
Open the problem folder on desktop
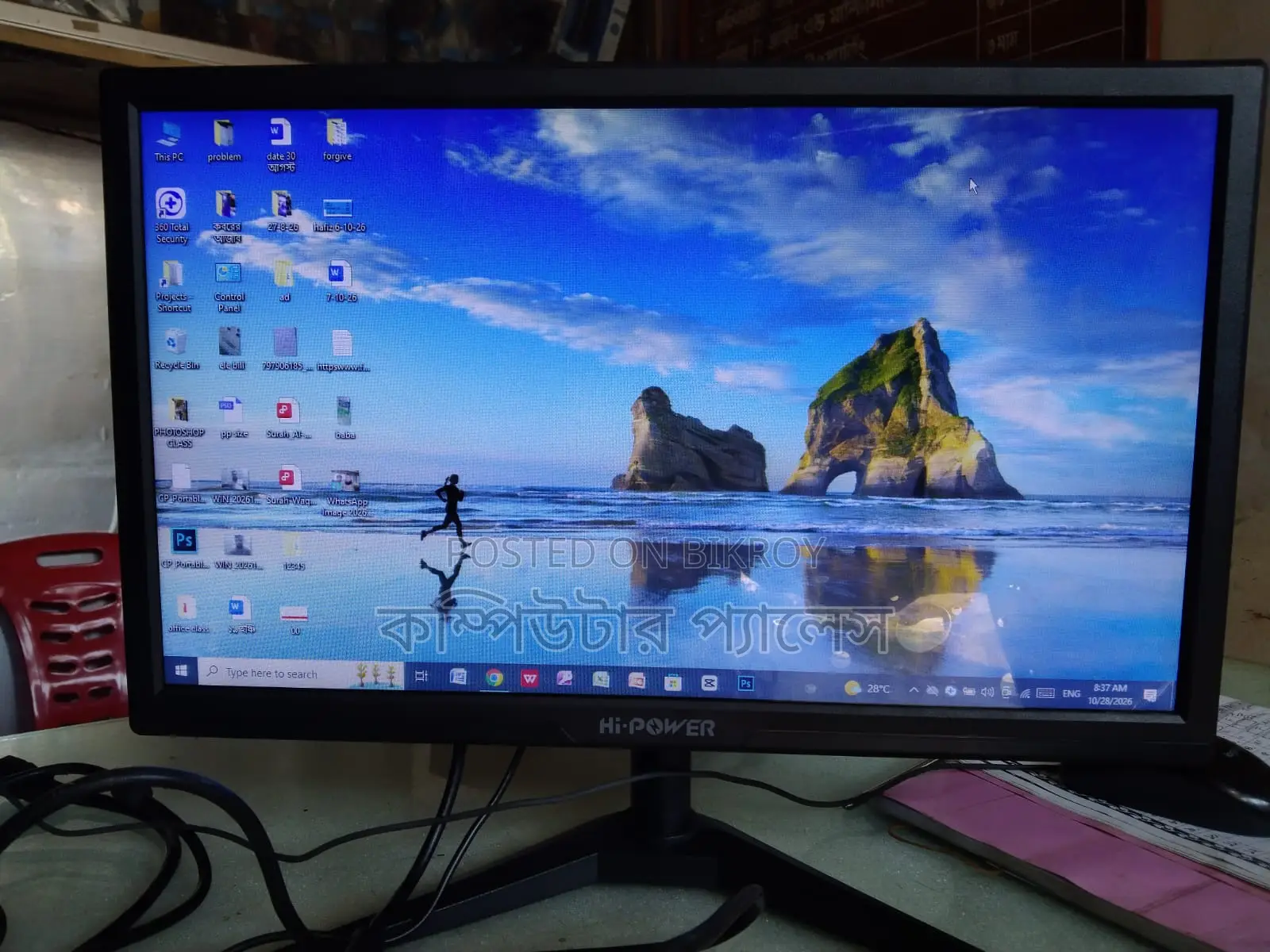click(x=224, y=141)
